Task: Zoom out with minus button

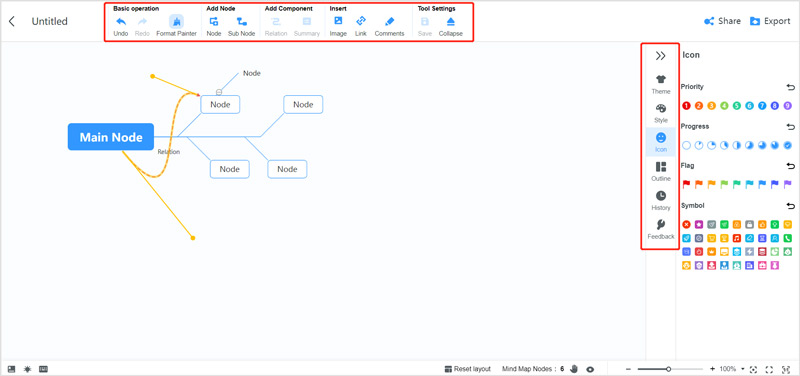Action: tap(629, 369)
